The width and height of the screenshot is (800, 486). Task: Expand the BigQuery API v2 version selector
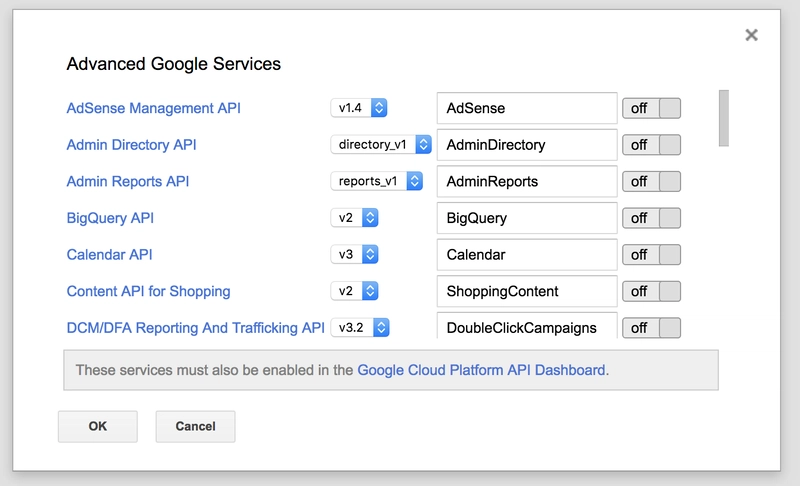354,218
